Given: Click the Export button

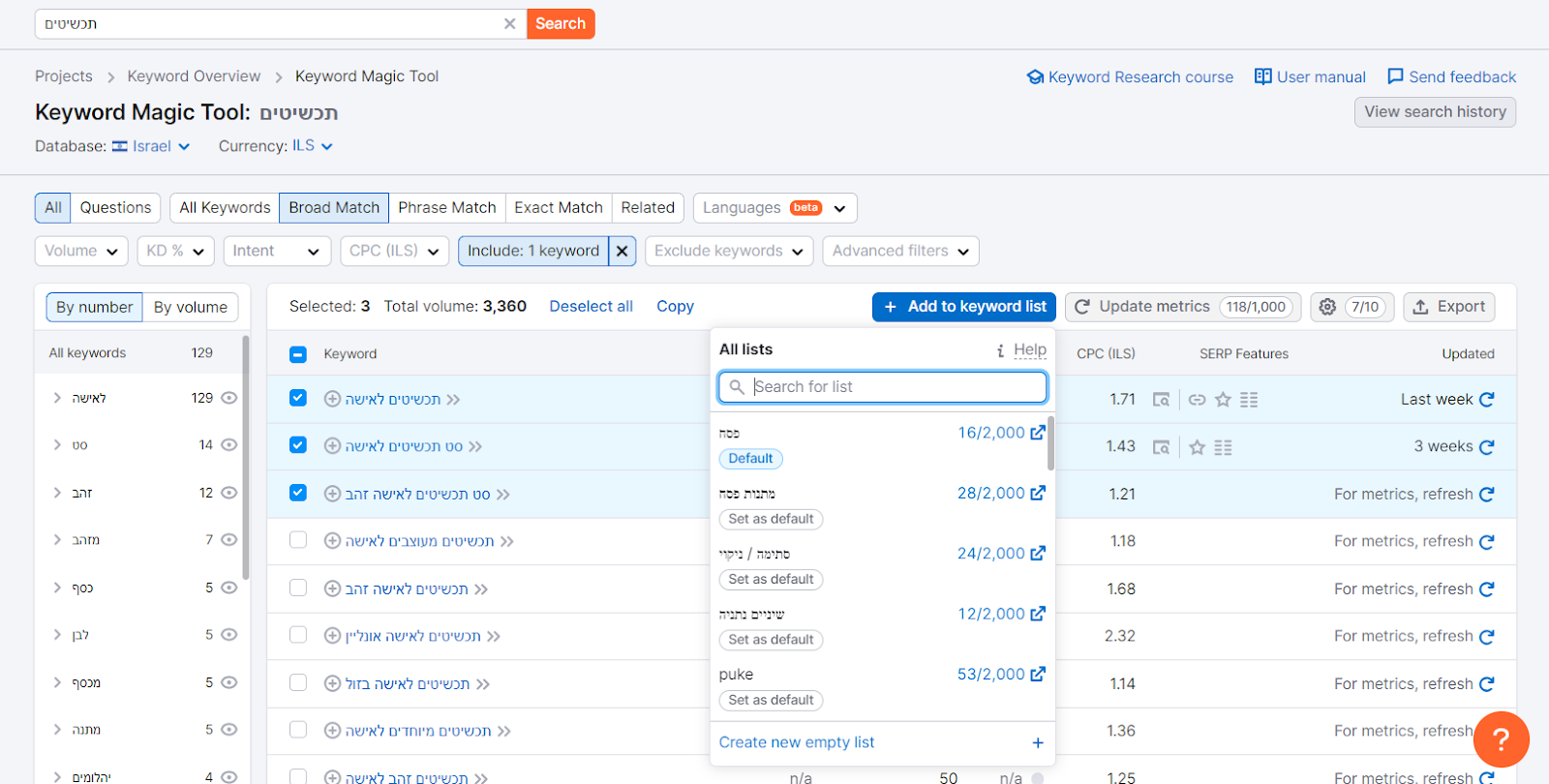Looking at the screenshot, I should coord(1449,307).
